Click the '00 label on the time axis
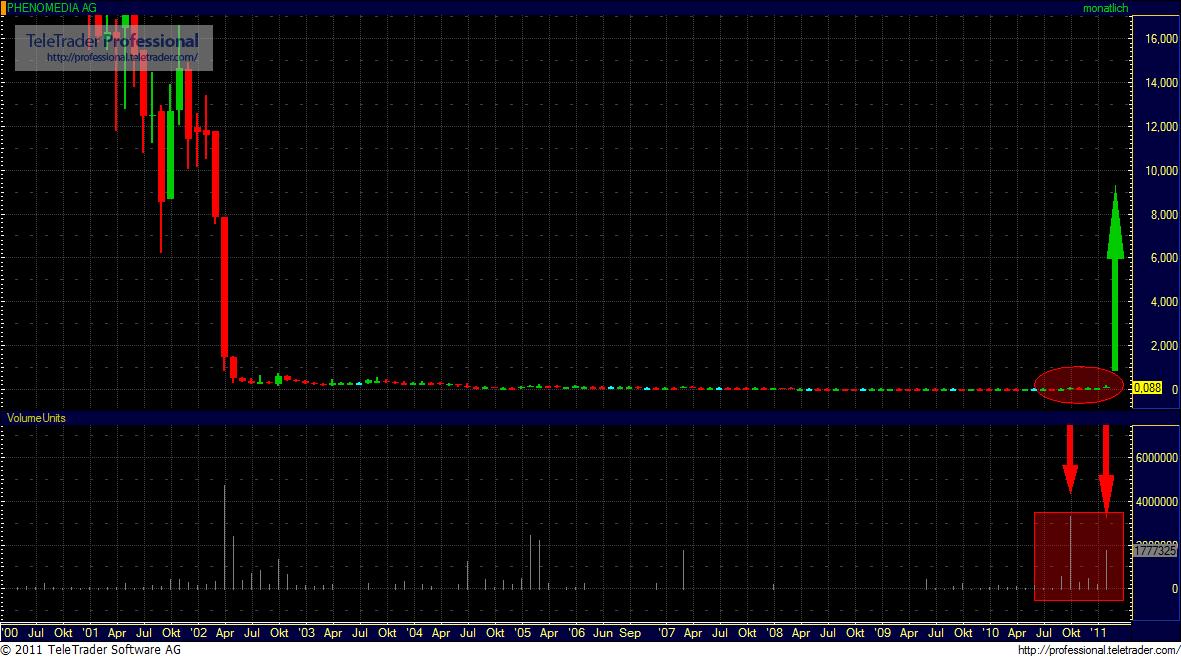 [10, 633]
